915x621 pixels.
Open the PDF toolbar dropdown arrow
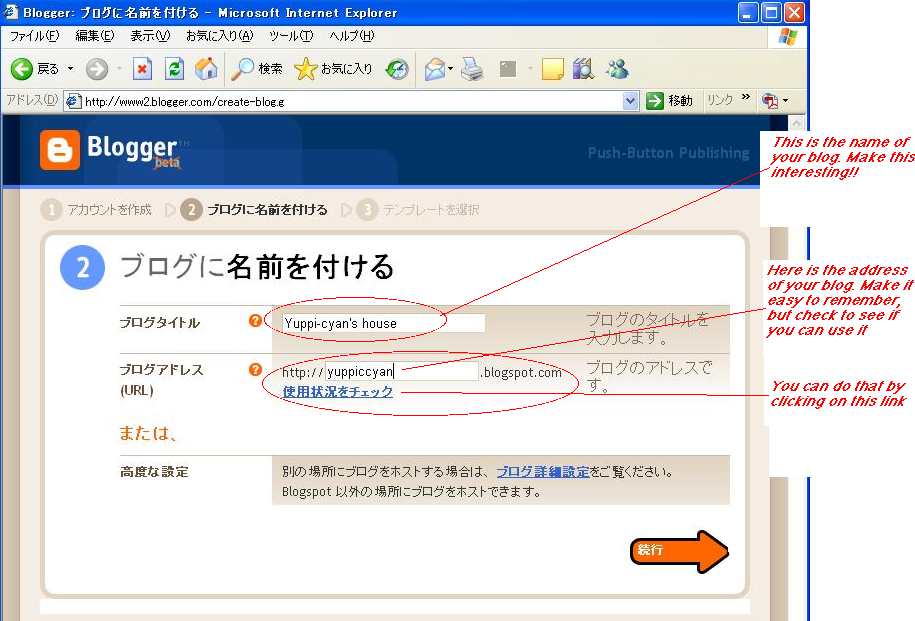pyautogui.click(x=785, y=100)
